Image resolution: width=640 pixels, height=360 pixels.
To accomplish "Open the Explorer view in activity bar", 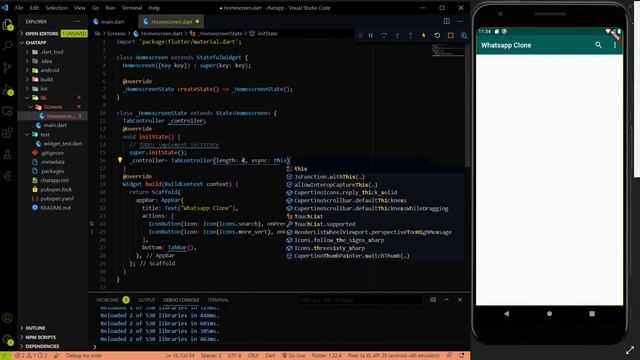I will tap(7, 25).
